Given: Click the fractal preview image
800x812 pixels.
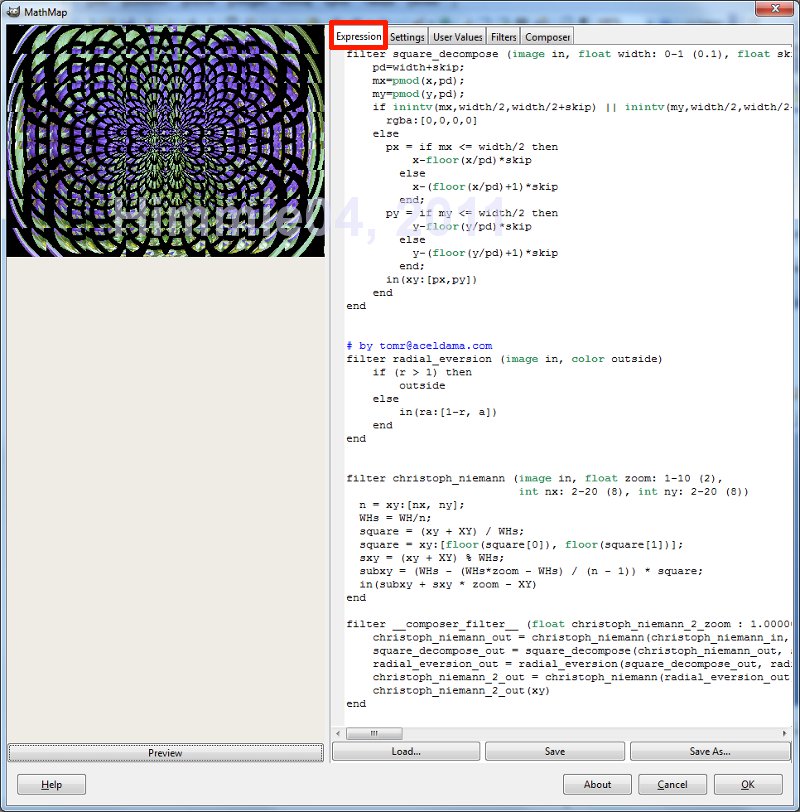Looking at the screenshot, I should pos(166,140).
